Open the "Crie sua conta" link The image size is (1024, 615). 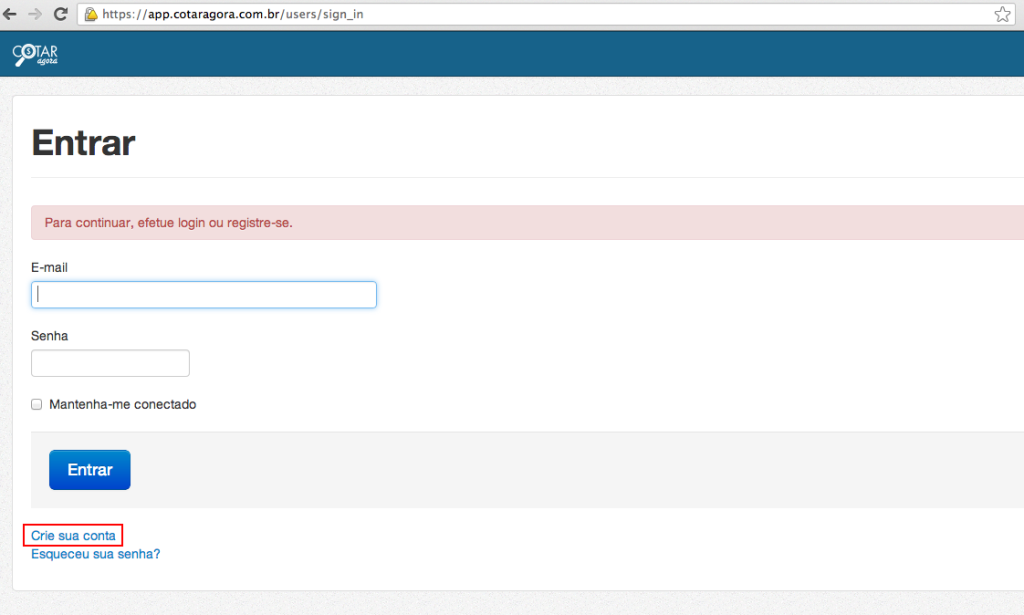[x=71, y=535]
